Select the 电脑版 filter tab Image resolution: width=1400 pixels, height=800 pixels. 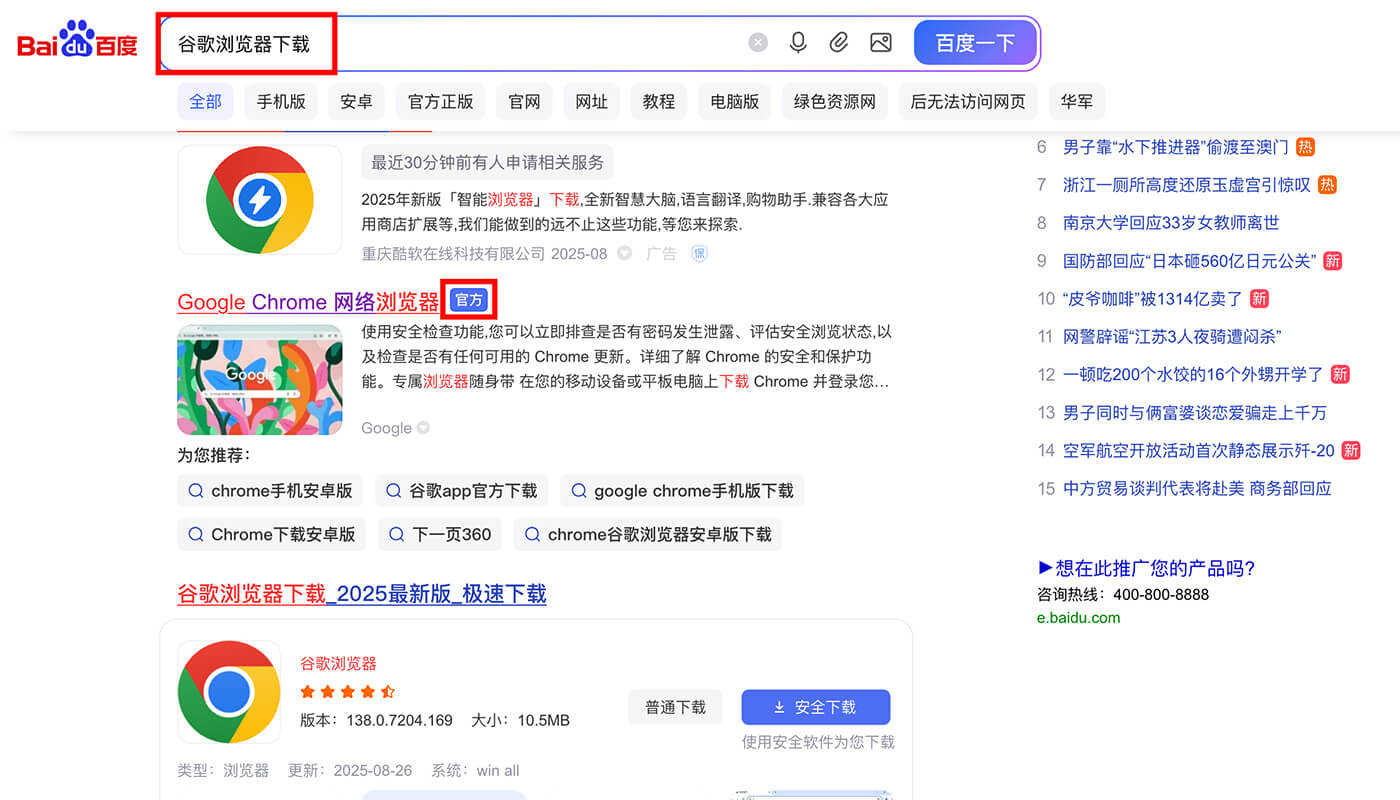coord(735,101)
